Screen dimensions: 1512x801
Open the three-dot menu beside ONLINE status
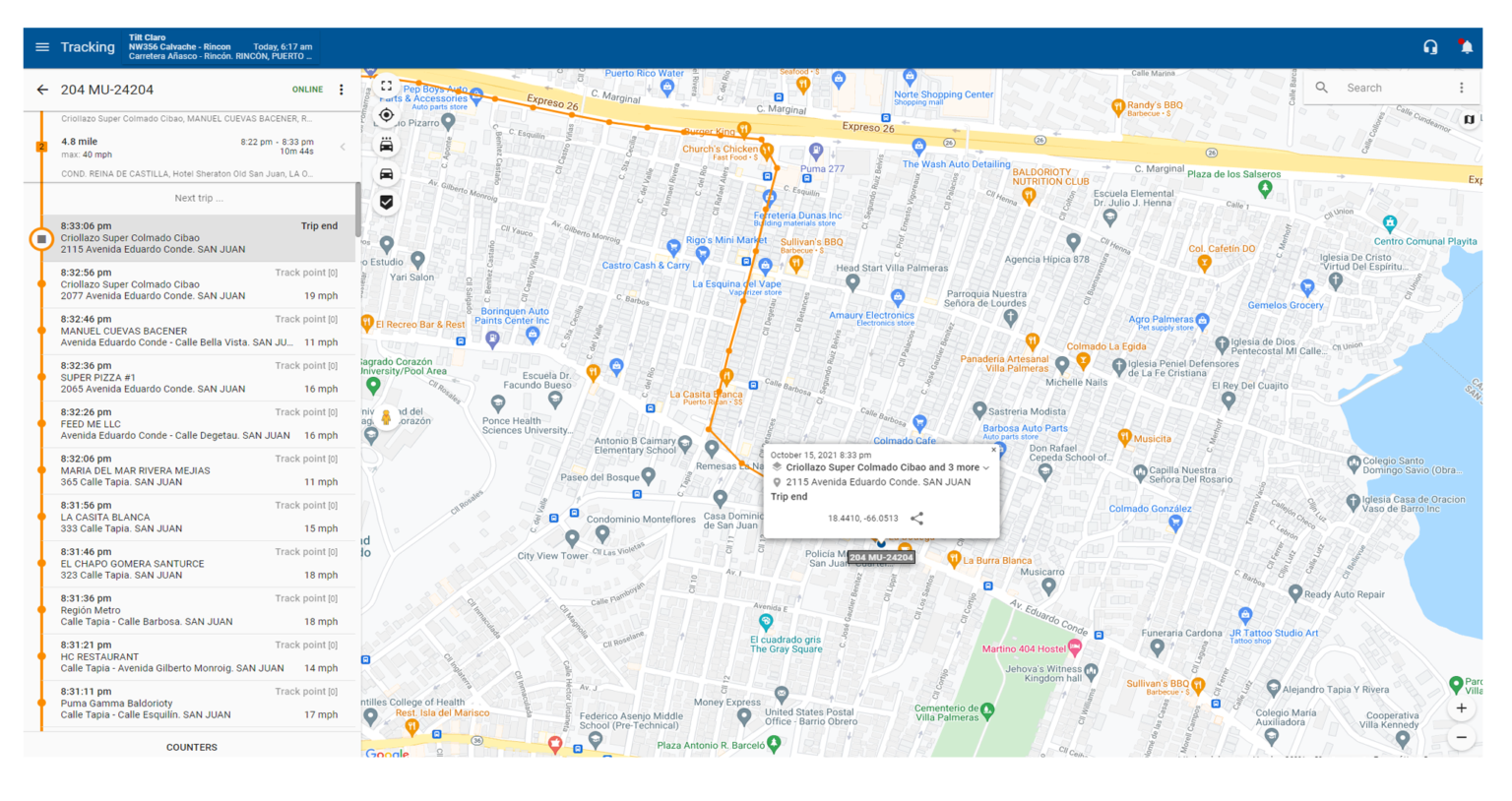342,90
